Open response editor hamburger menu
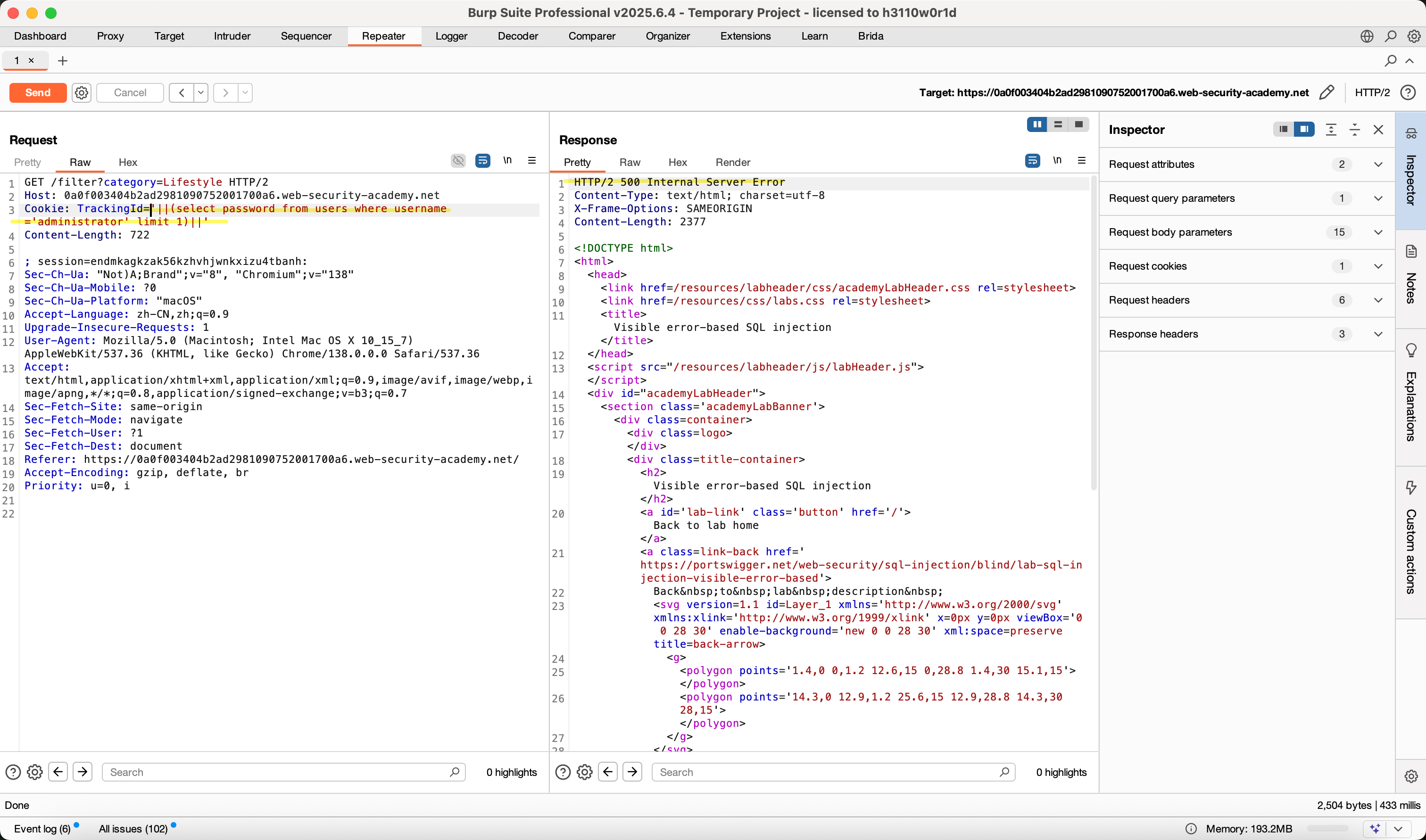Viewport: 1426px width, 840px height. [1081, 160]
